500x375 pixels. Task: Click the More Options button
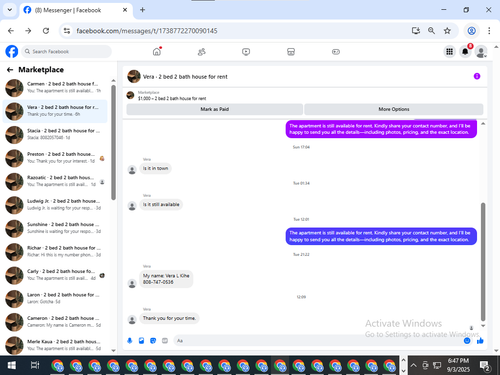pyautogui.click(x=394, y=109)
